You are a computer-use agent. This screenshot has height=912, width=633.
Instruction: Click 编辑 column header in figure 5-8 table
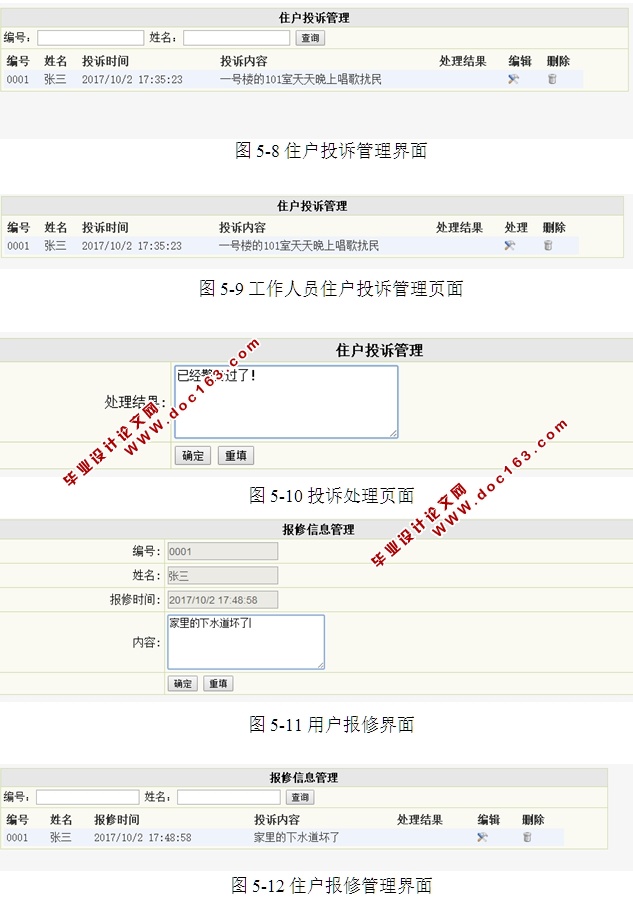click(x=520, y=61)
